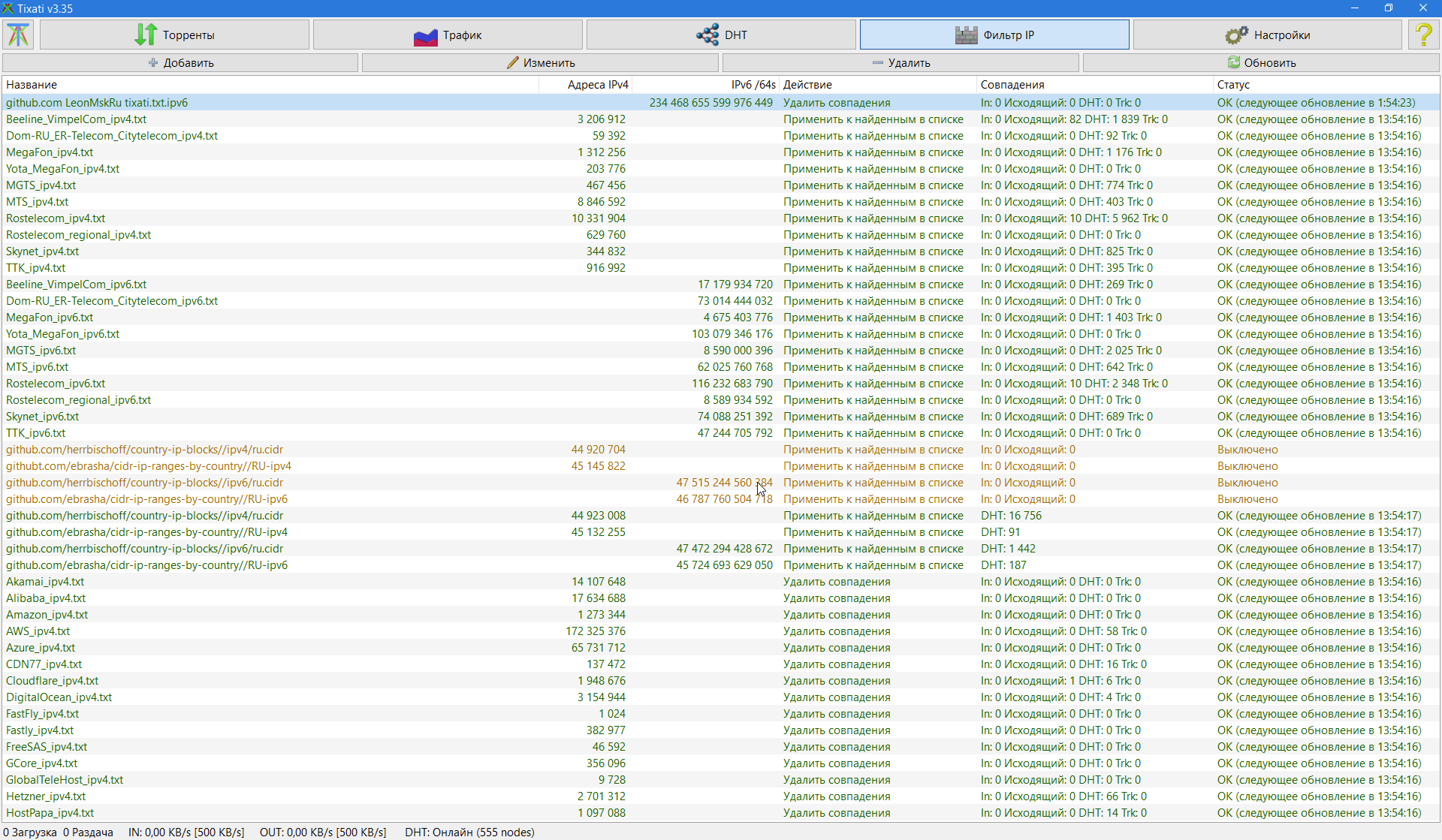
Task: Open the DHT tab
Action: [721, 35]
